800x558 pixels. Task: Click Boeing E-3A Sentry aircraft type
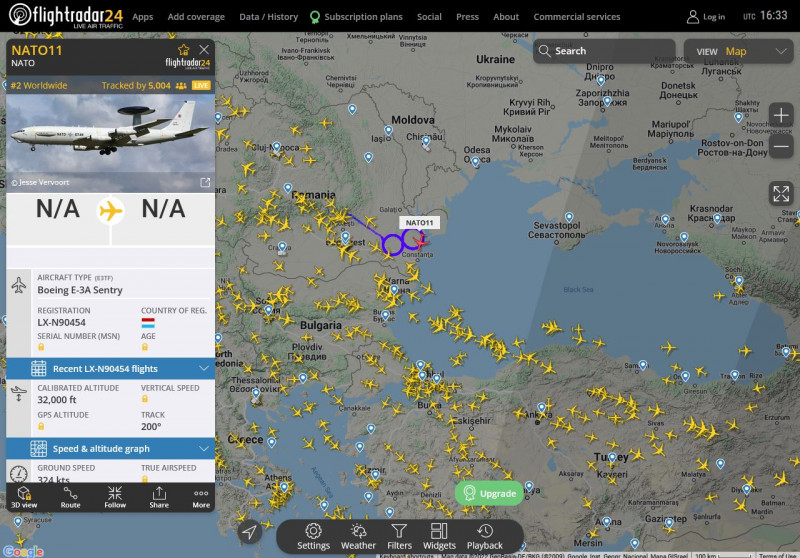click(80, 290)
